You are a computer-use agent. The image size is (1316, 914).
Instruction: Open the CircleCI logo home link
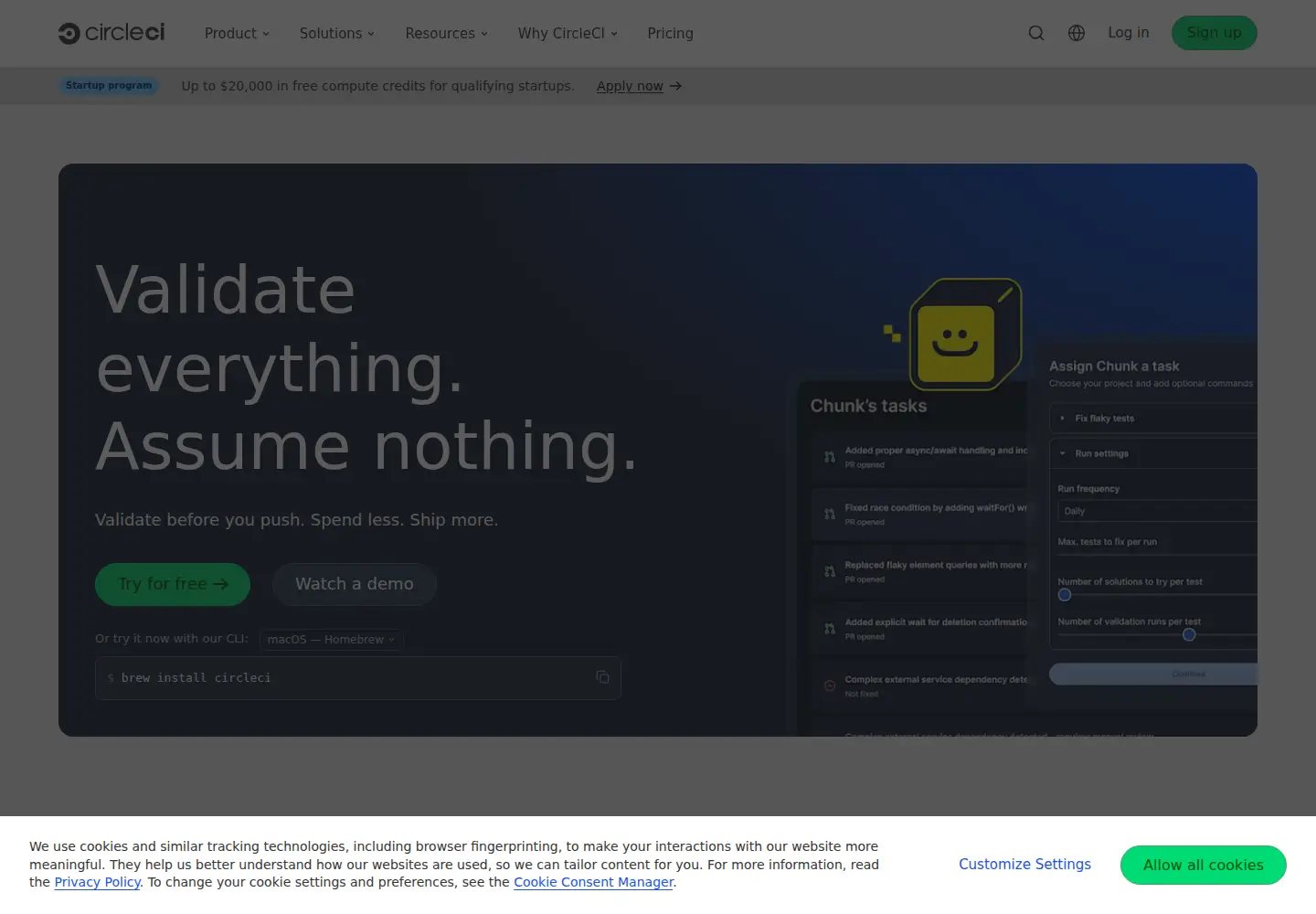[111, 33]
